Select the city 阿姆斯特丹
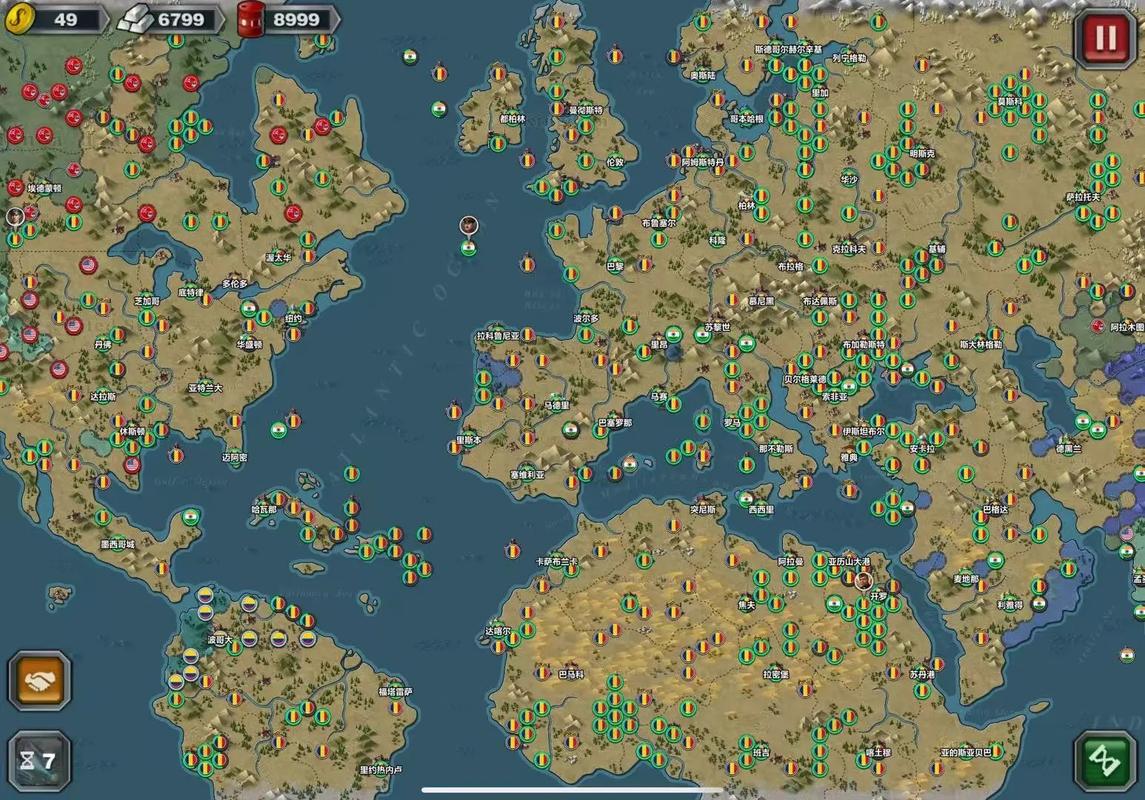1145x800 pixels. (x=702, y=163)
